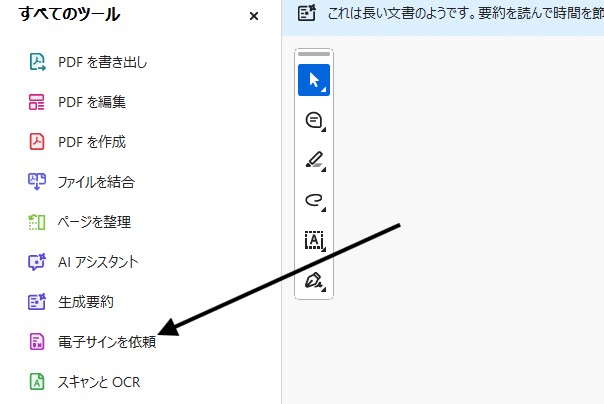The width and height of the screenshot is (604, 404).
Task: Click the AI アシスタント icon
Action: [x=37, y=262]
